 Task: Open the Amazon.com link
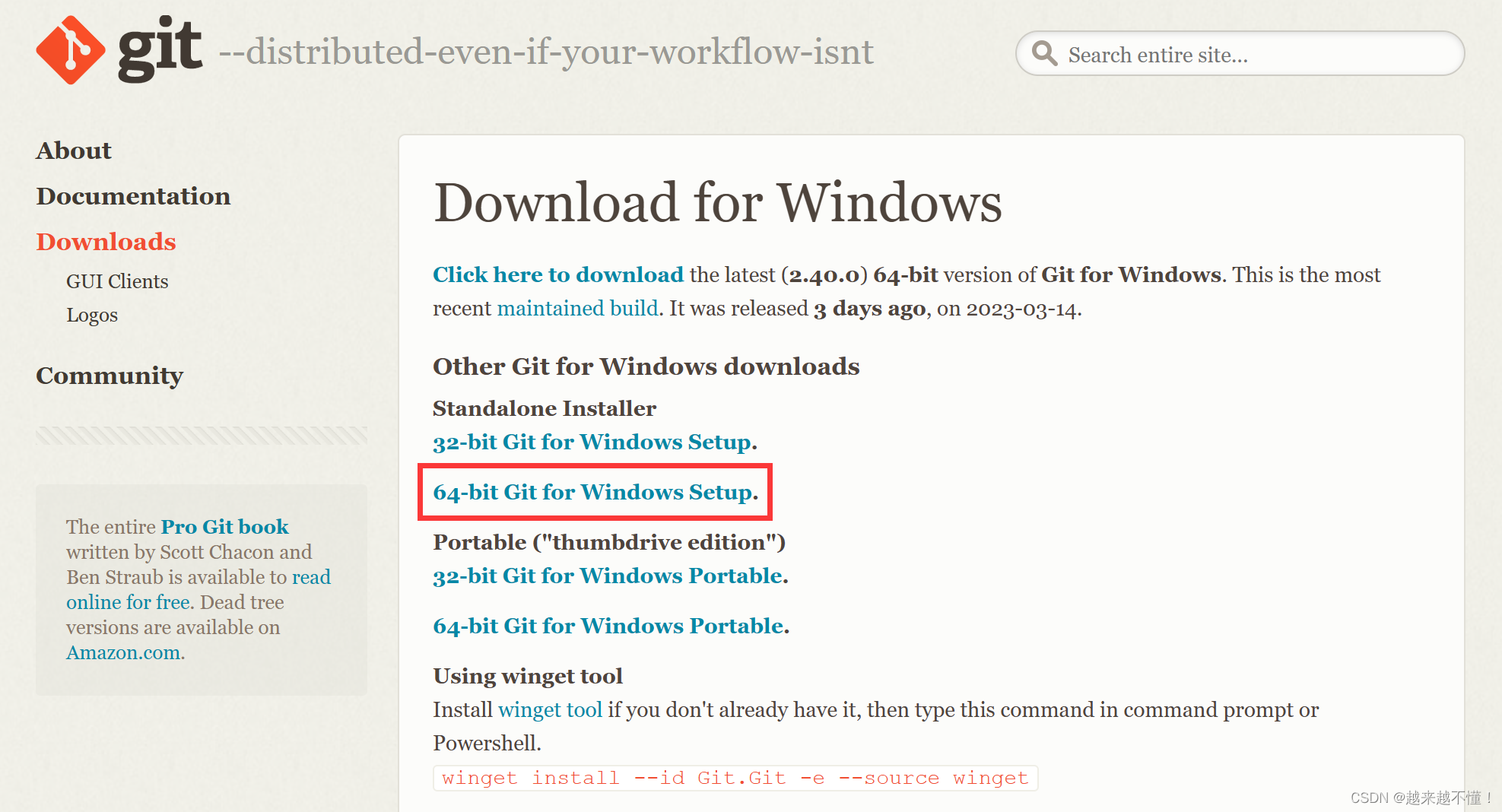click(x=123, y=652)
